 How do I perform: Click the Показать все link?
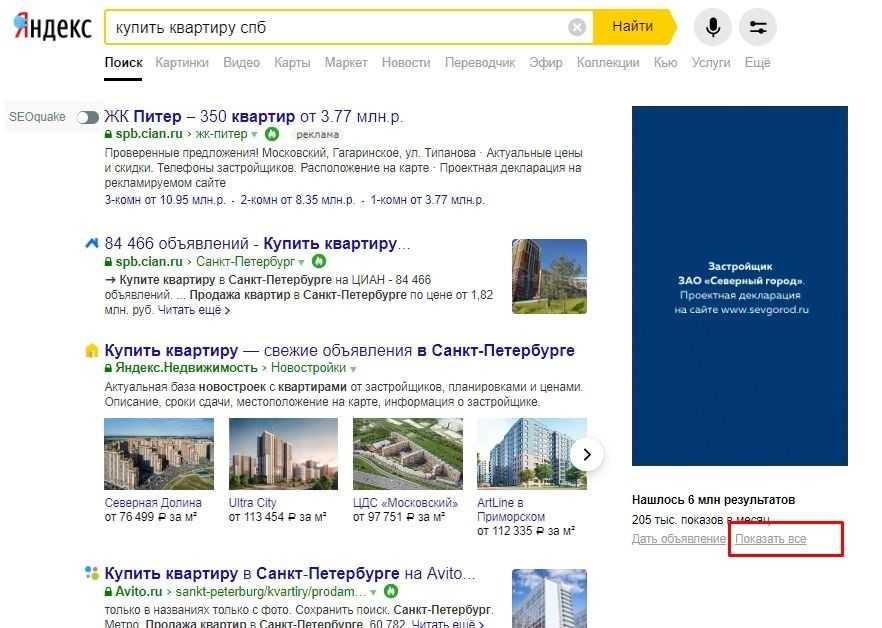(x=770, y=539)
